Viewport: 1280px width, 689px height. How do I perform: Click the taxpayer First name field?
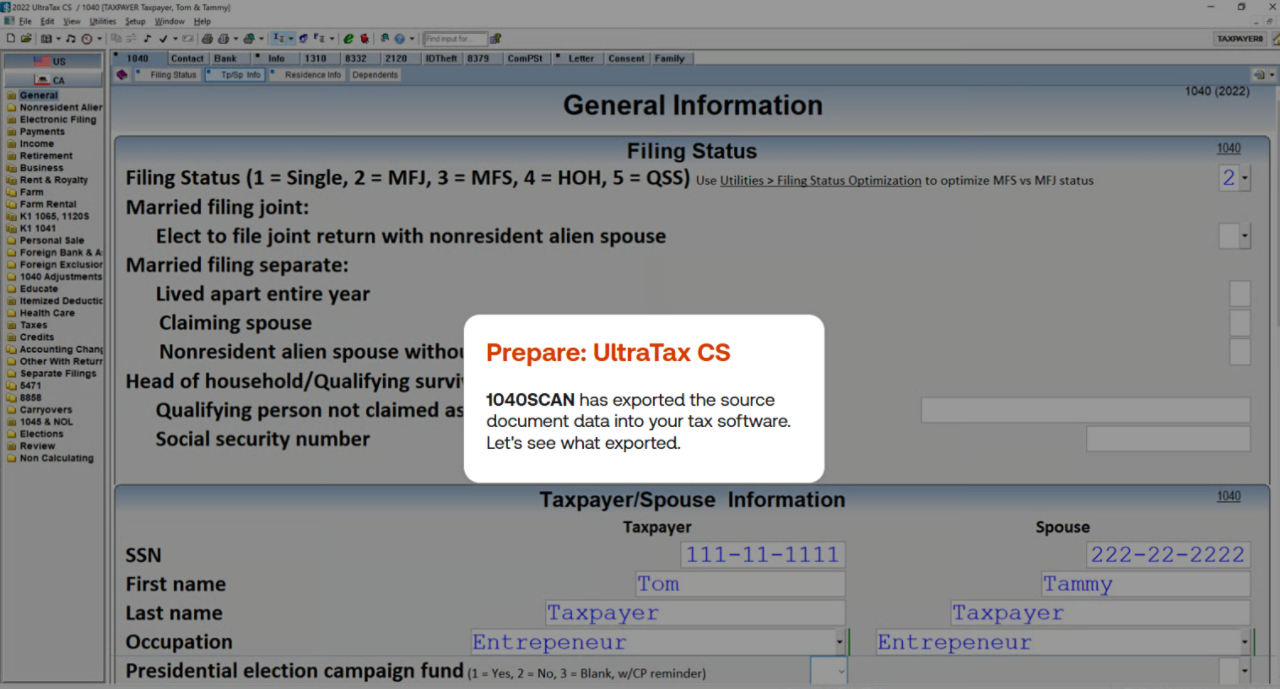point(740,584)
